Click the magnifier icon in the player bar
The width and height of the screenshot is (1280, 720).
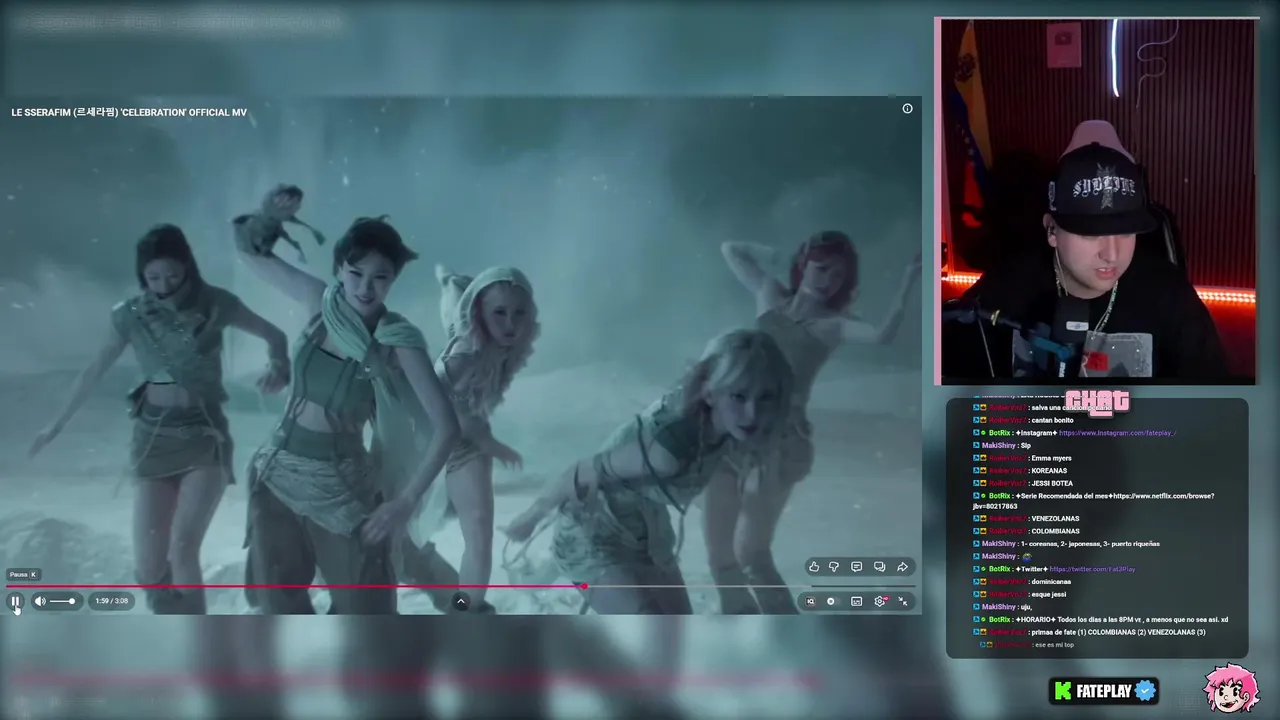(810, 601)
